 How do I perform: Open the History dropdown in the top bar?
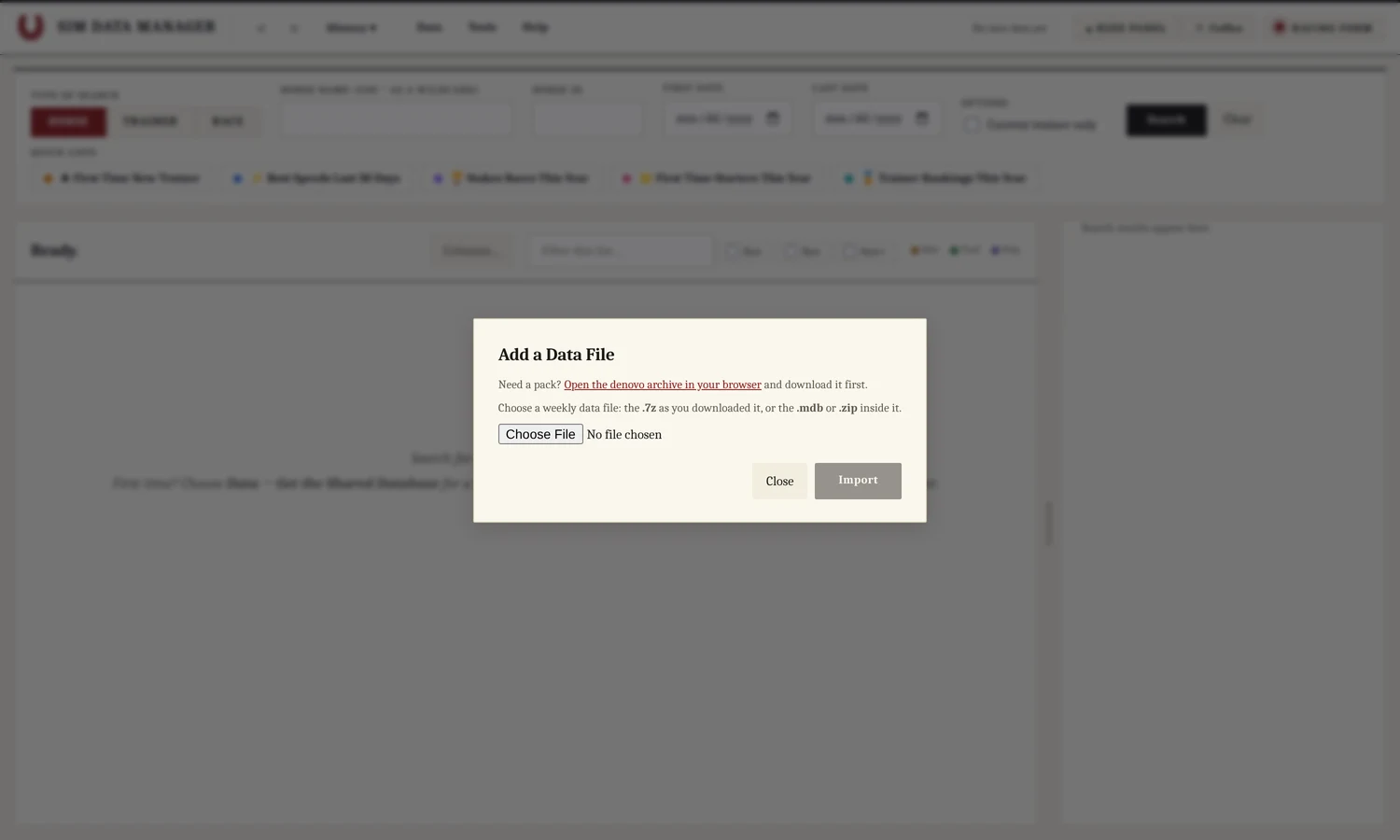(351, 28)
